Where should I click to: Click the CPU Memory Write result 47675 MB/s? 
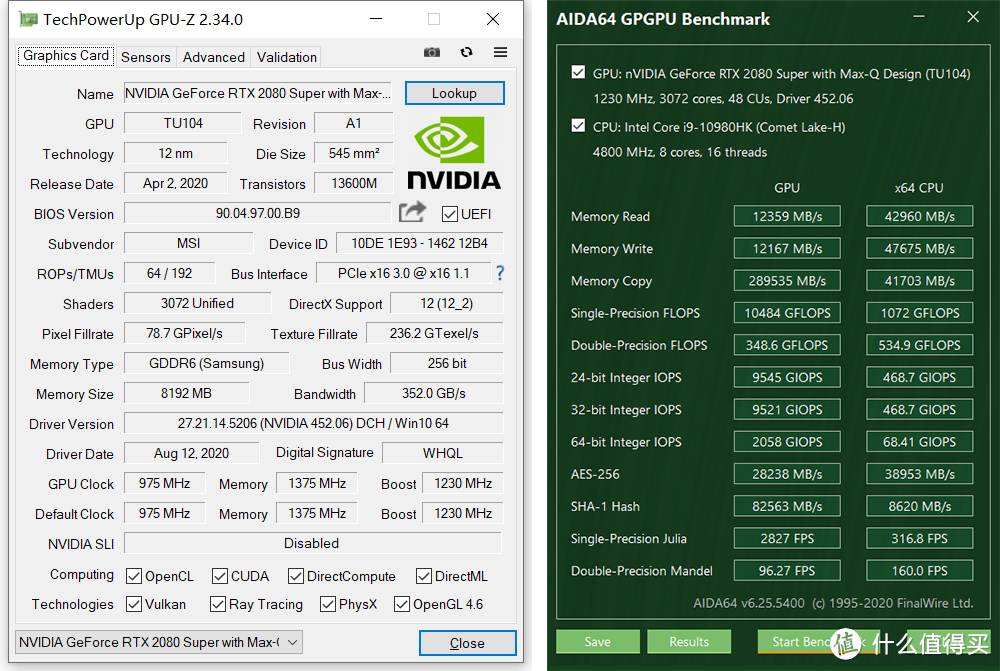[x=919, y=248]
